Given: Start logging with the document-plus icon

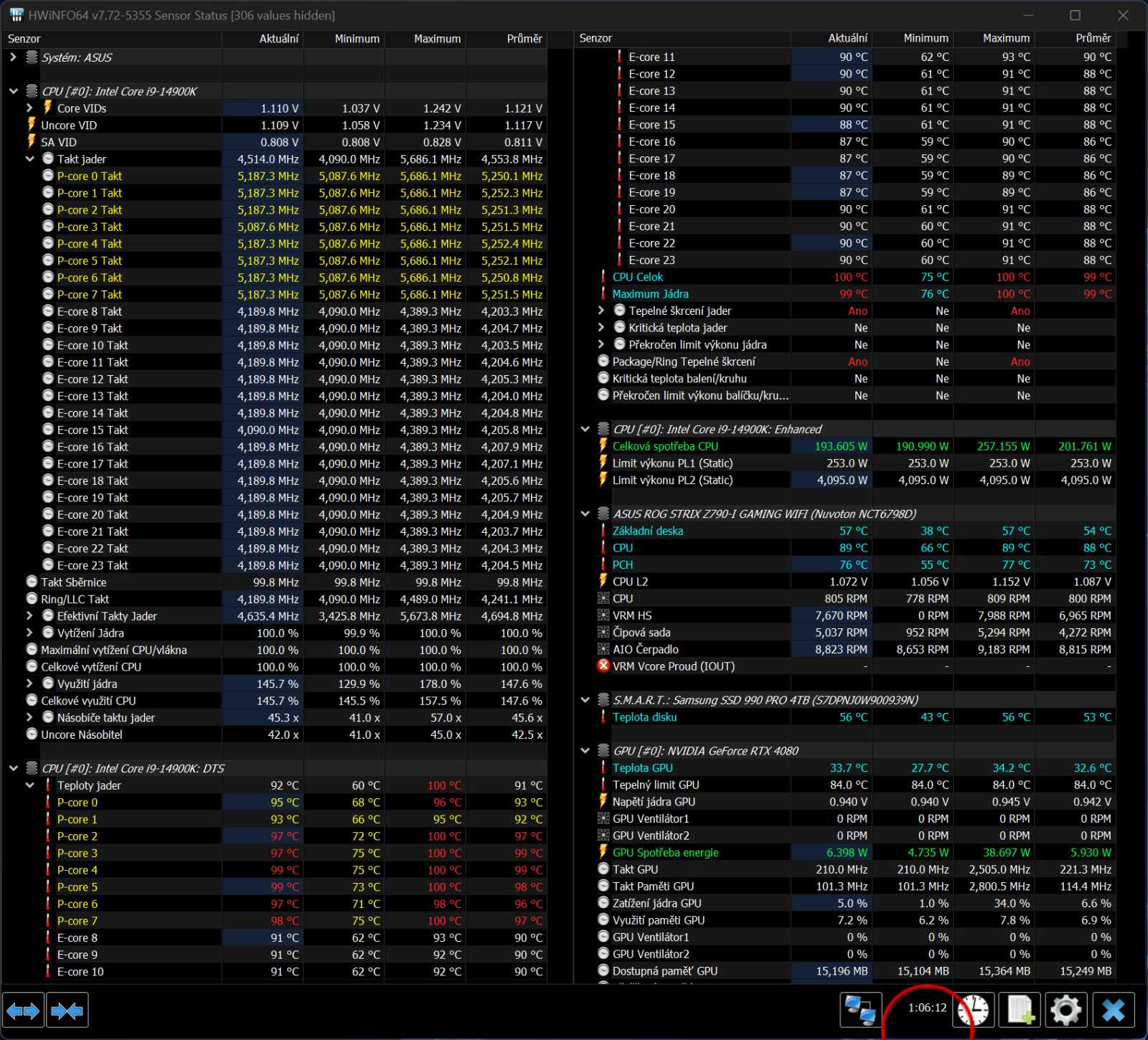Looking at the screenshot, I should (x=1020, y=1011).
